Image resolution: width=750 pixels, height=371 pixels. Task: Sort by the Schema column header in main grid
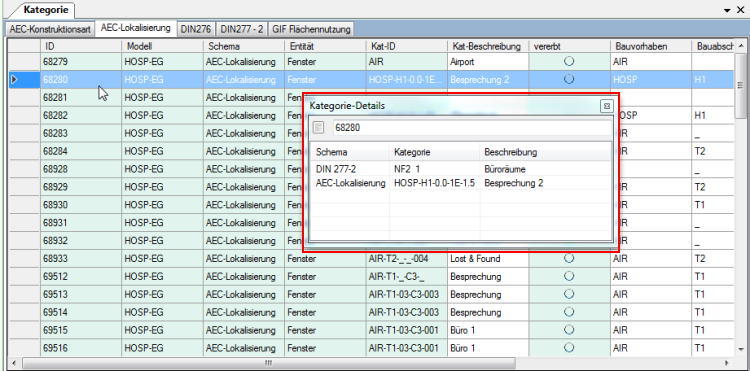[x=244, y=46]
